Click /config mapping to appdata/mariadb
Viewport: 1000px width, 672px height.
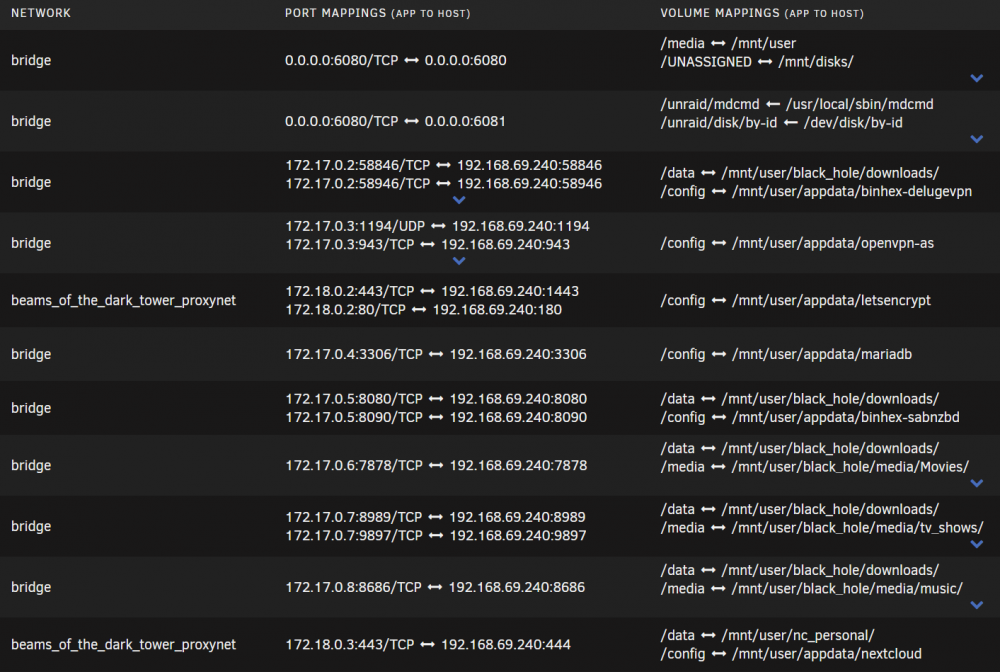[786, 354]
